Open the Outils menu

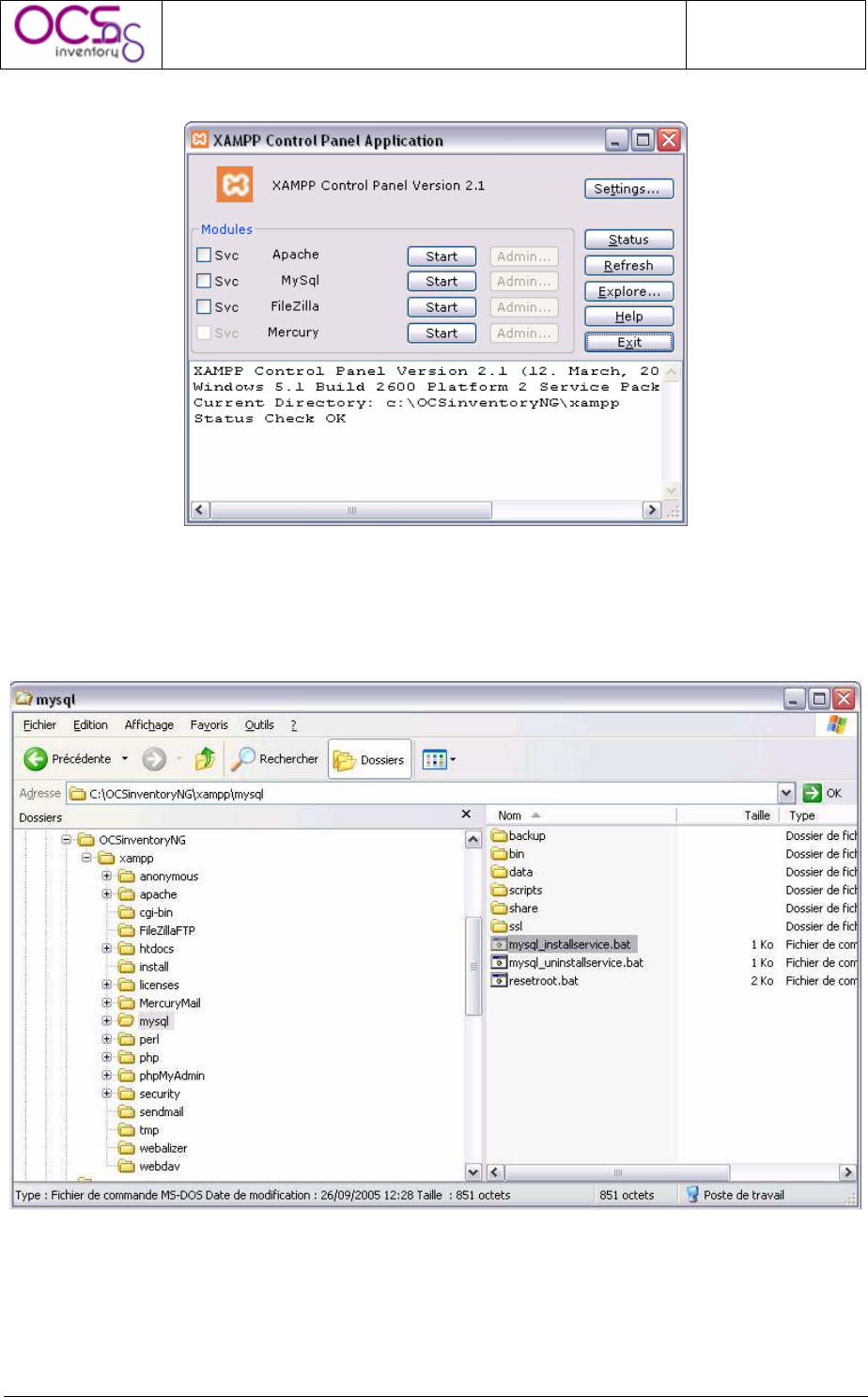click(259, 725)
